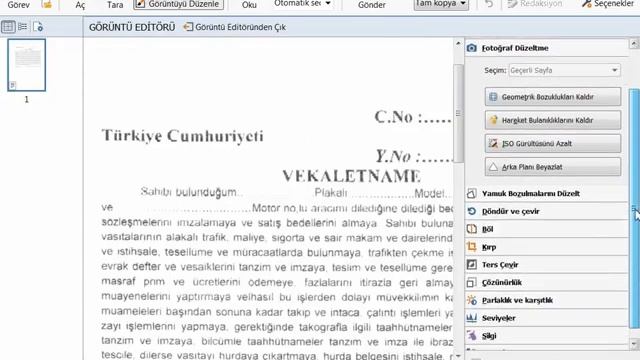Expand Parlaklık ve karşıtlık section
This screenshot has height=360, width=640.
point(547,300)
